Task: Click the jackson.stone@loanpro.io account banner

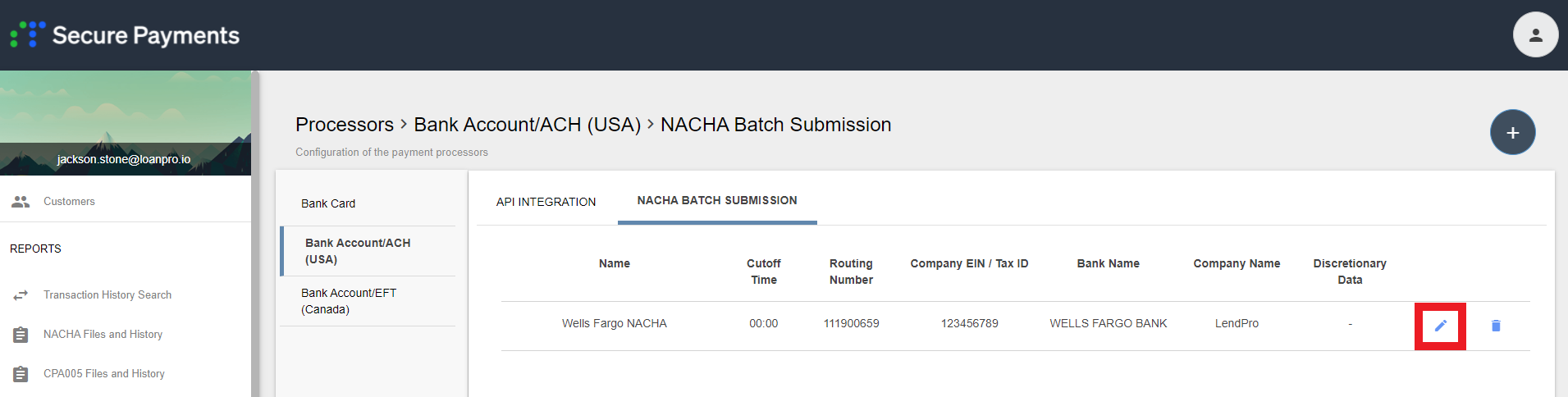Action: [x=124, y=159]
